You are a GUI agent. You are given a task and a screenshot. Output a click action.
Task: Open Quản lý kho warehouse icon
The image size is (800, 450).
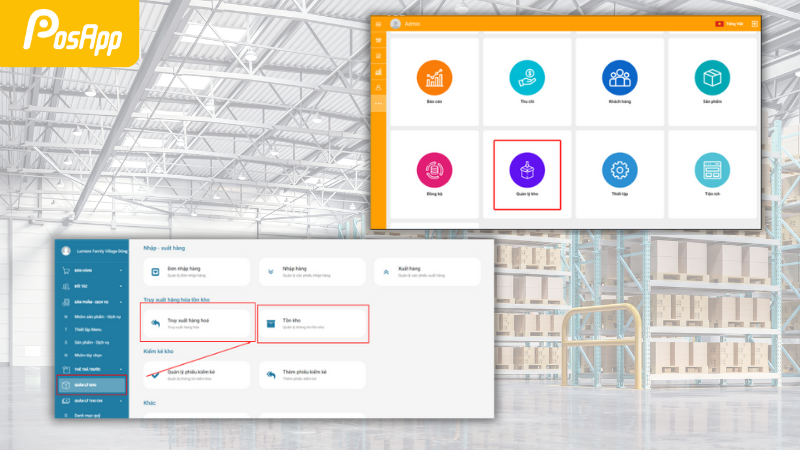526,169
